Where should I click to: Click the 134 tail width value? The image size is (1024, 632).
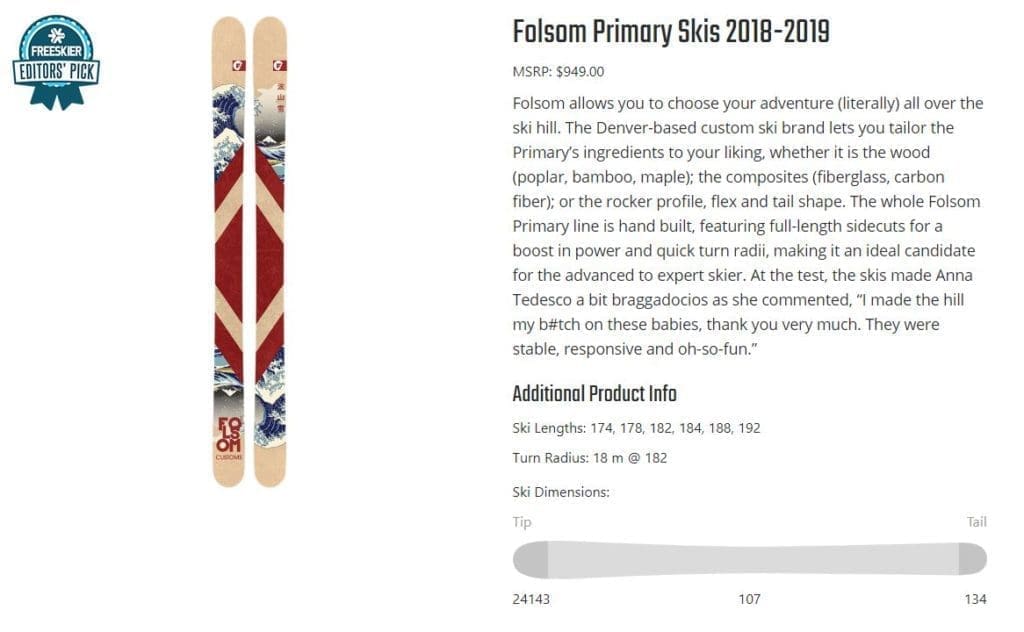point(976,599)
